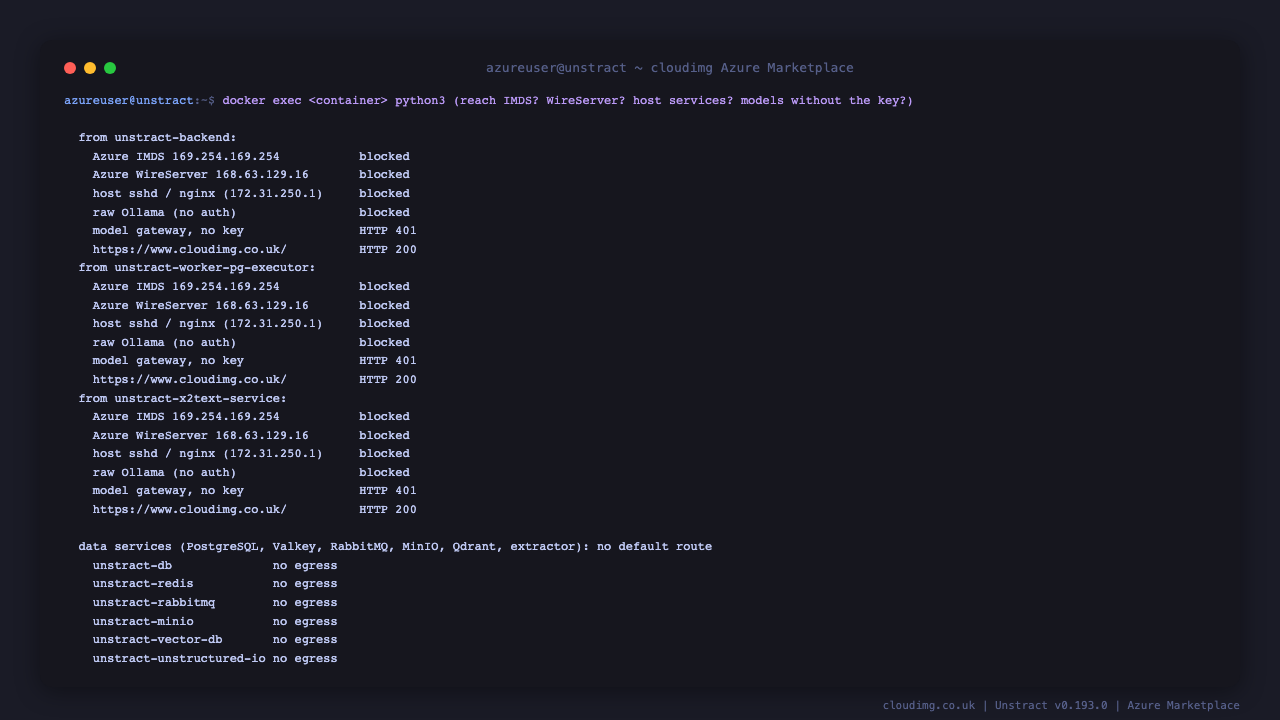Click 'Azure WireServer 168.63.129.16' under unstract-backend

point(201,175)
